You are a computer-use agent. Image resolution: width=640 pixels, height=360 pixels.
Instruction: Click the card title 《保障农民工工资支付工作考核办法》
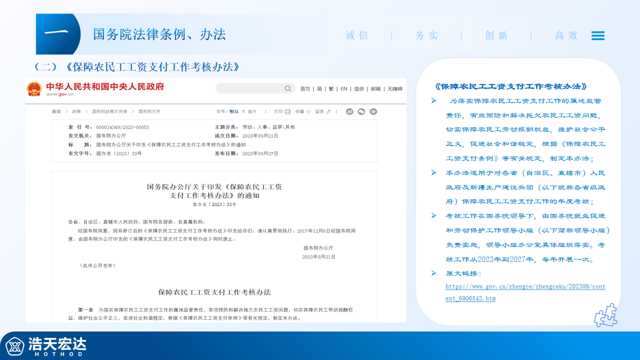(x=511, y=87)
